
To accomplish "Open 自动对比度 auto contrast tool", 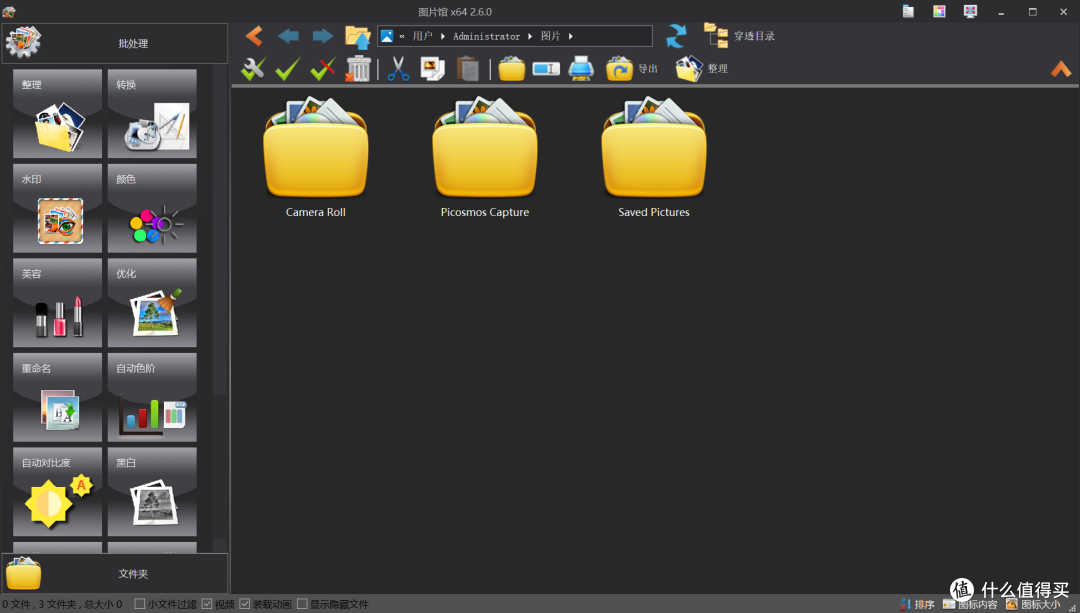I will [x=57, y=492].
